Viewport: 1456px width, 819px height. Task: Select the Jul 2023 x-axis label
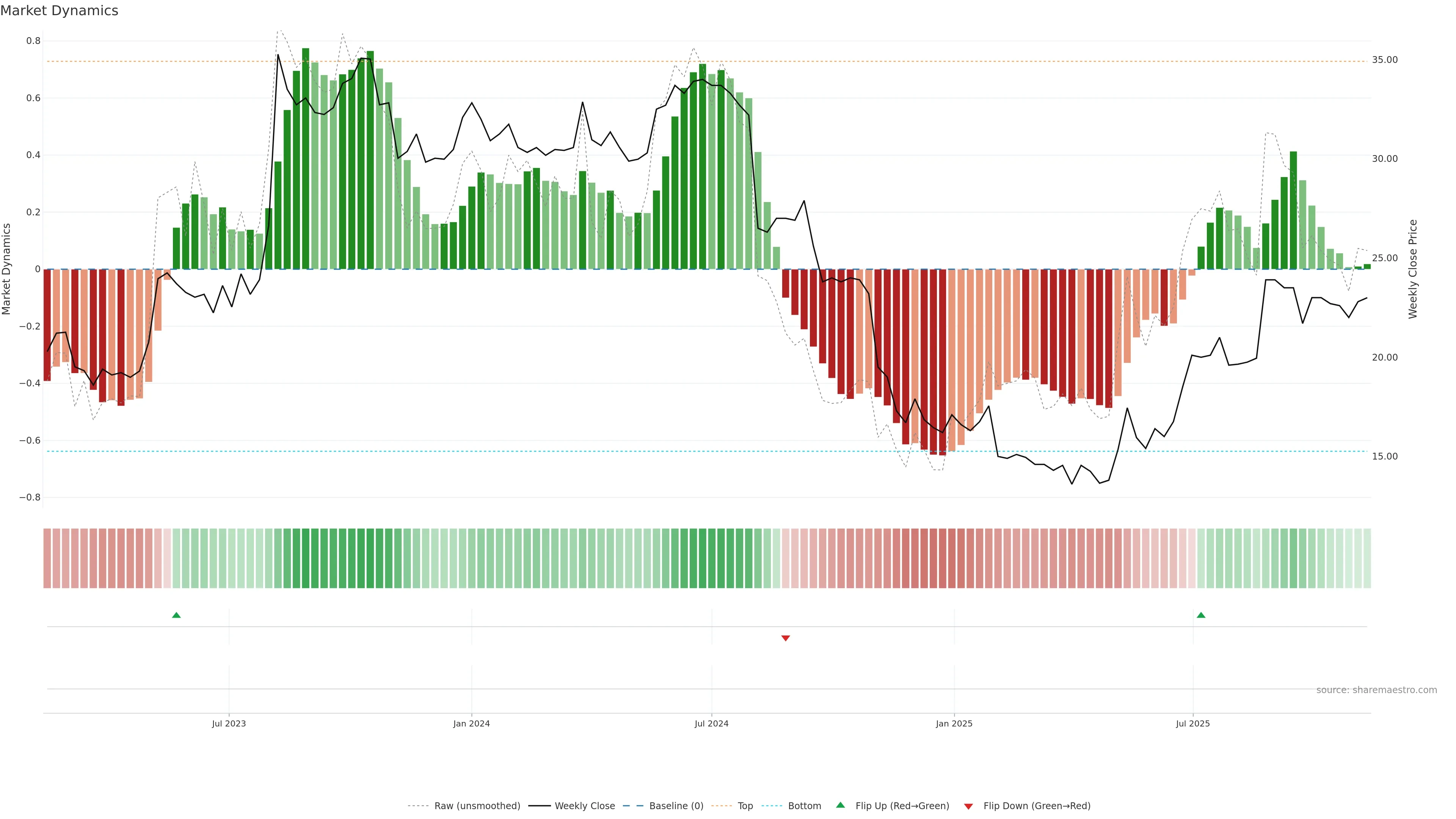click(229, 723)
